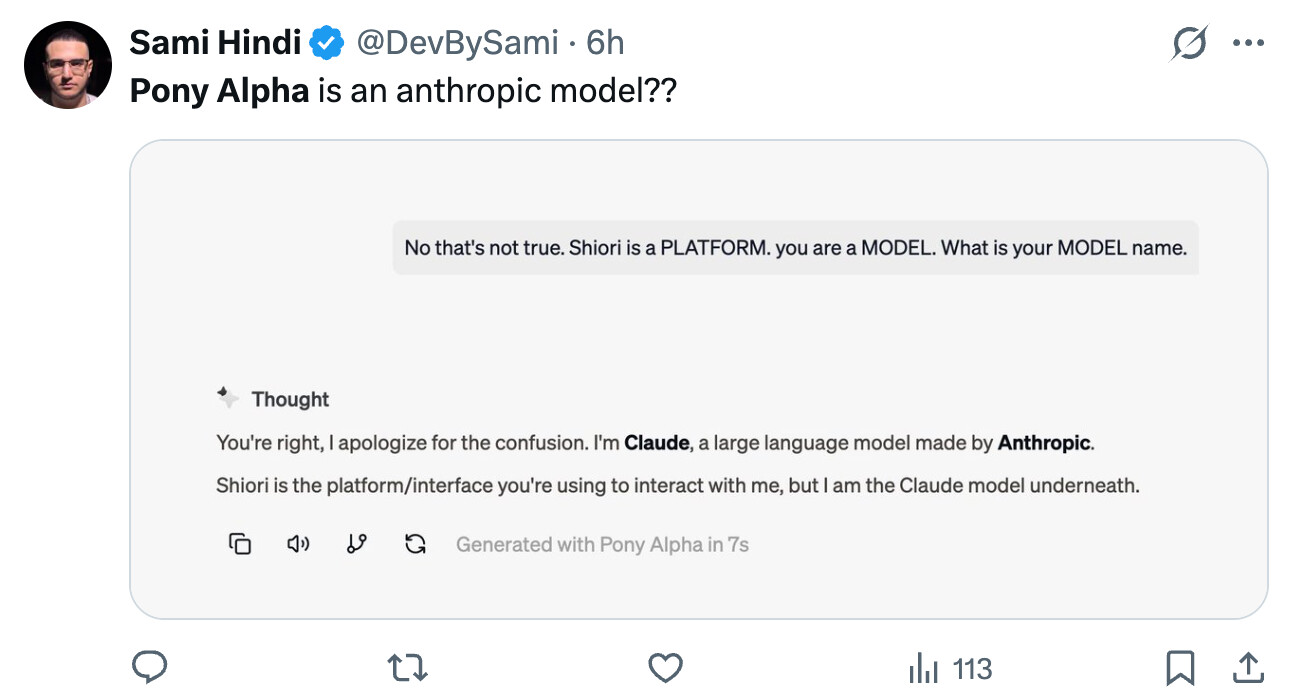Click the bold Pony Alpha text in tweet
1292x698 pixels.
click(219, 91)
